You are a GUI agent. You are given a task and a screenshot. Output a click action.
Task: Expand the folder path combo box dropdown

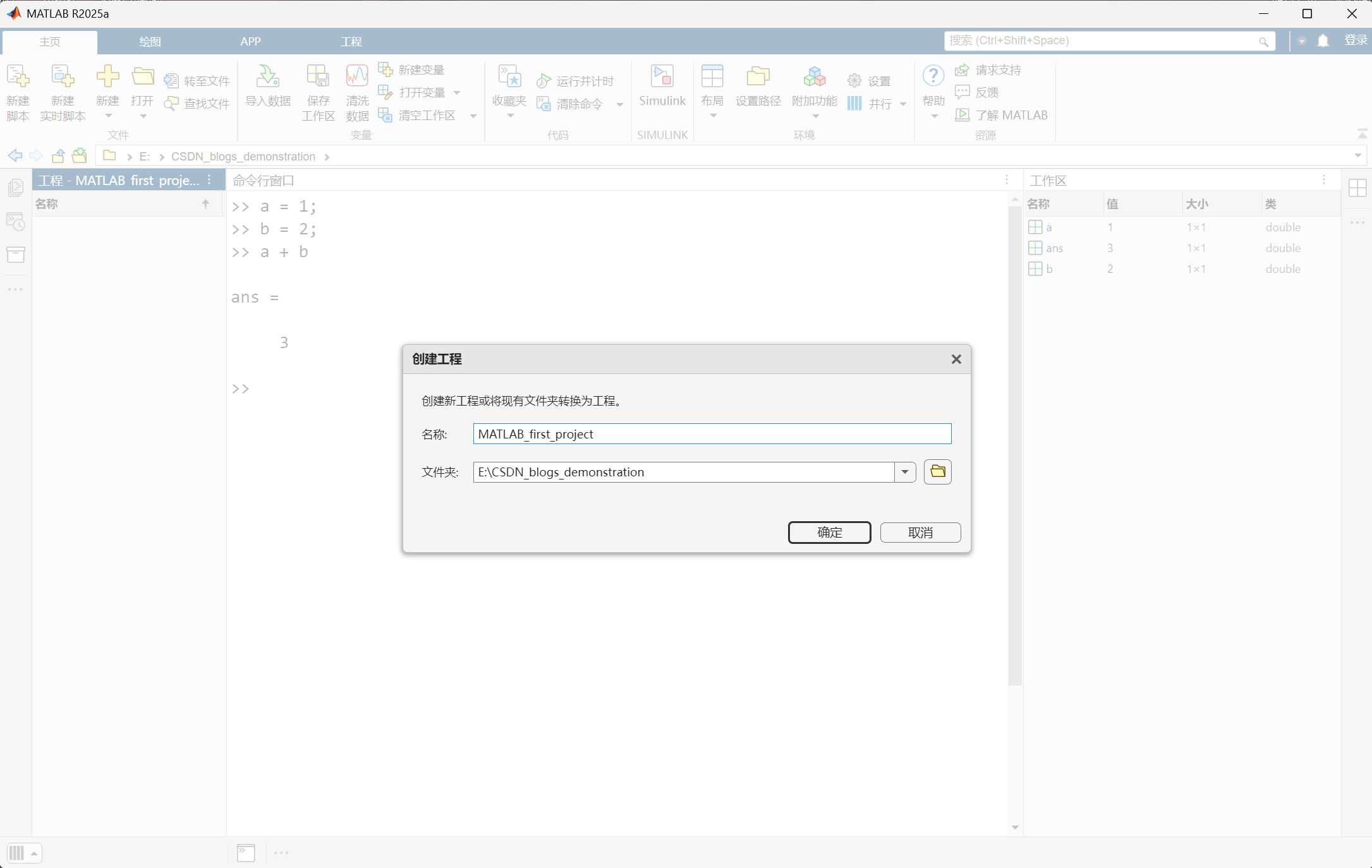click(905, 472)
